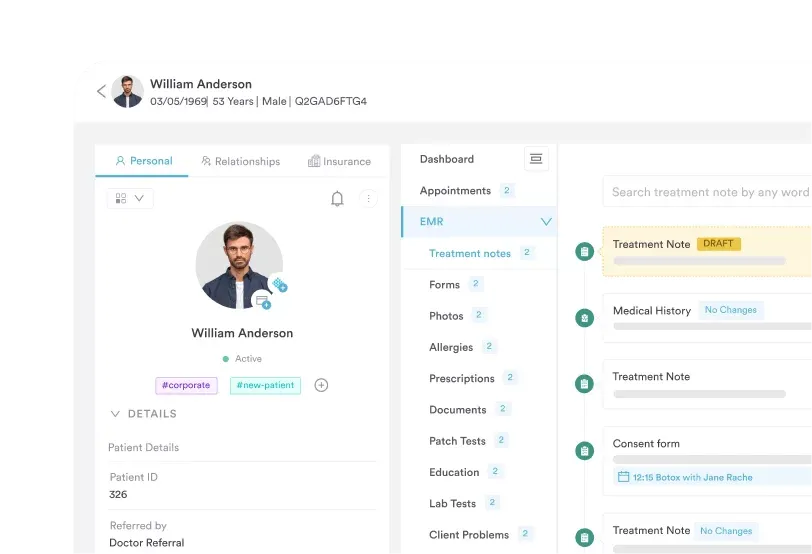Click the #corporate tag
This screenshot has height=554, width=812.
(x=186, y=385)
